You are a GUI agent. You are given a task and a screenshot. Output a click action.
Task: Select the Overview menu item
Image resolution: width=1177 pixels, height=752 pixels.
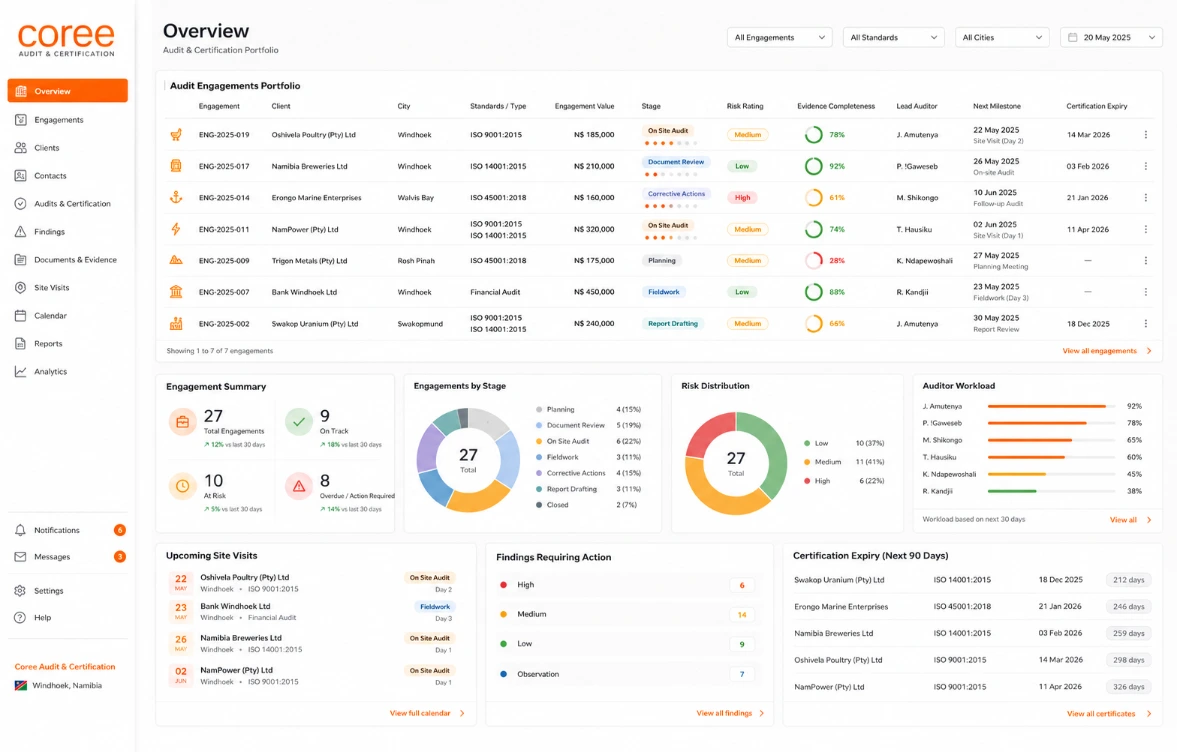[68, 91]
